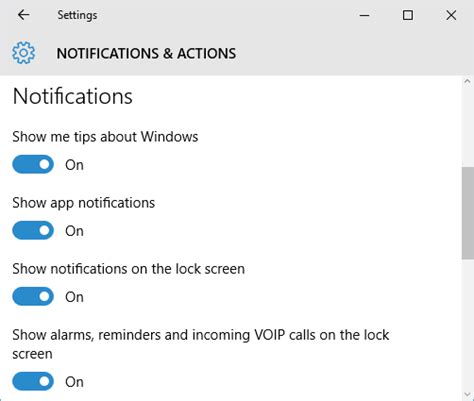This screenshot has height=401, width=474.
Task: Click the vertical scrollbar thumb
Action: pyautogui.click(x=468, y=213)
